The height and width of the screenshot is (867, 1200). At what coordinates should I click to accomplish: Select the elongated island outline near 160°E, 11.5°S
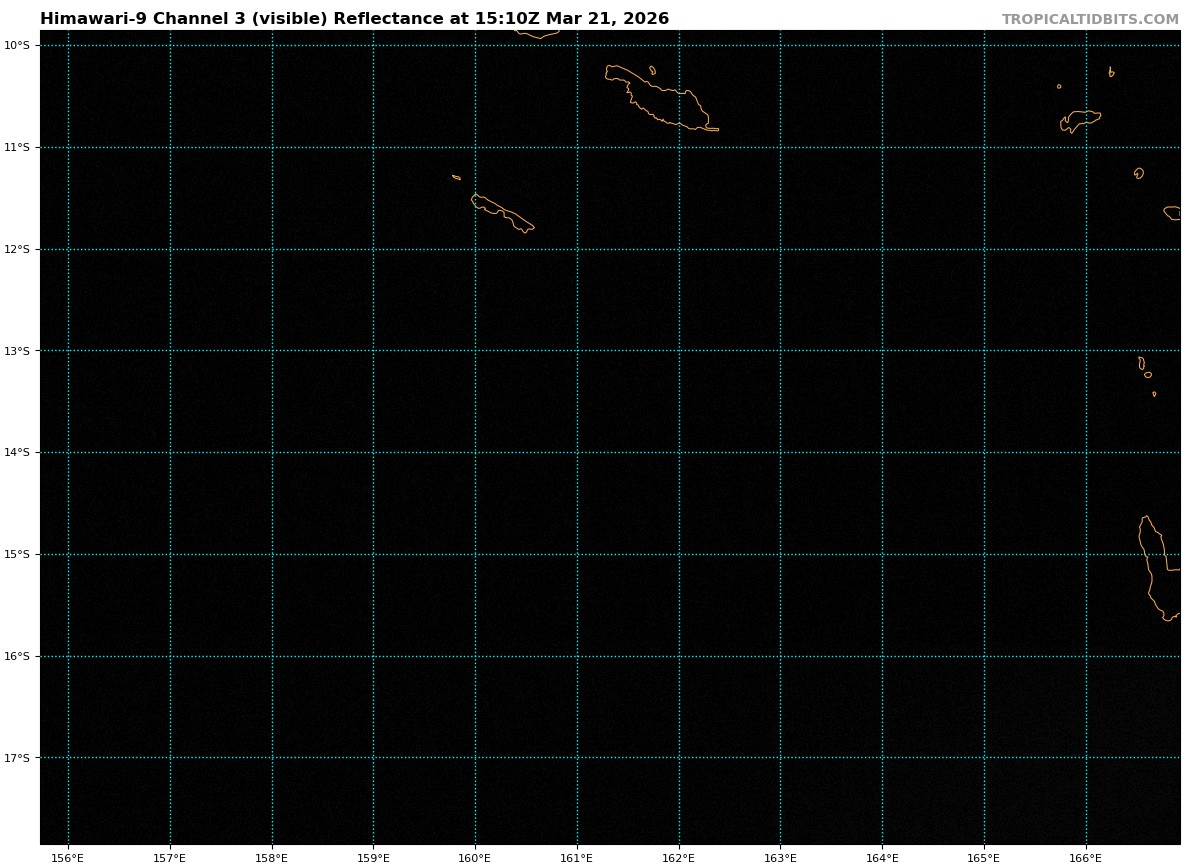[x=503, y=212]
